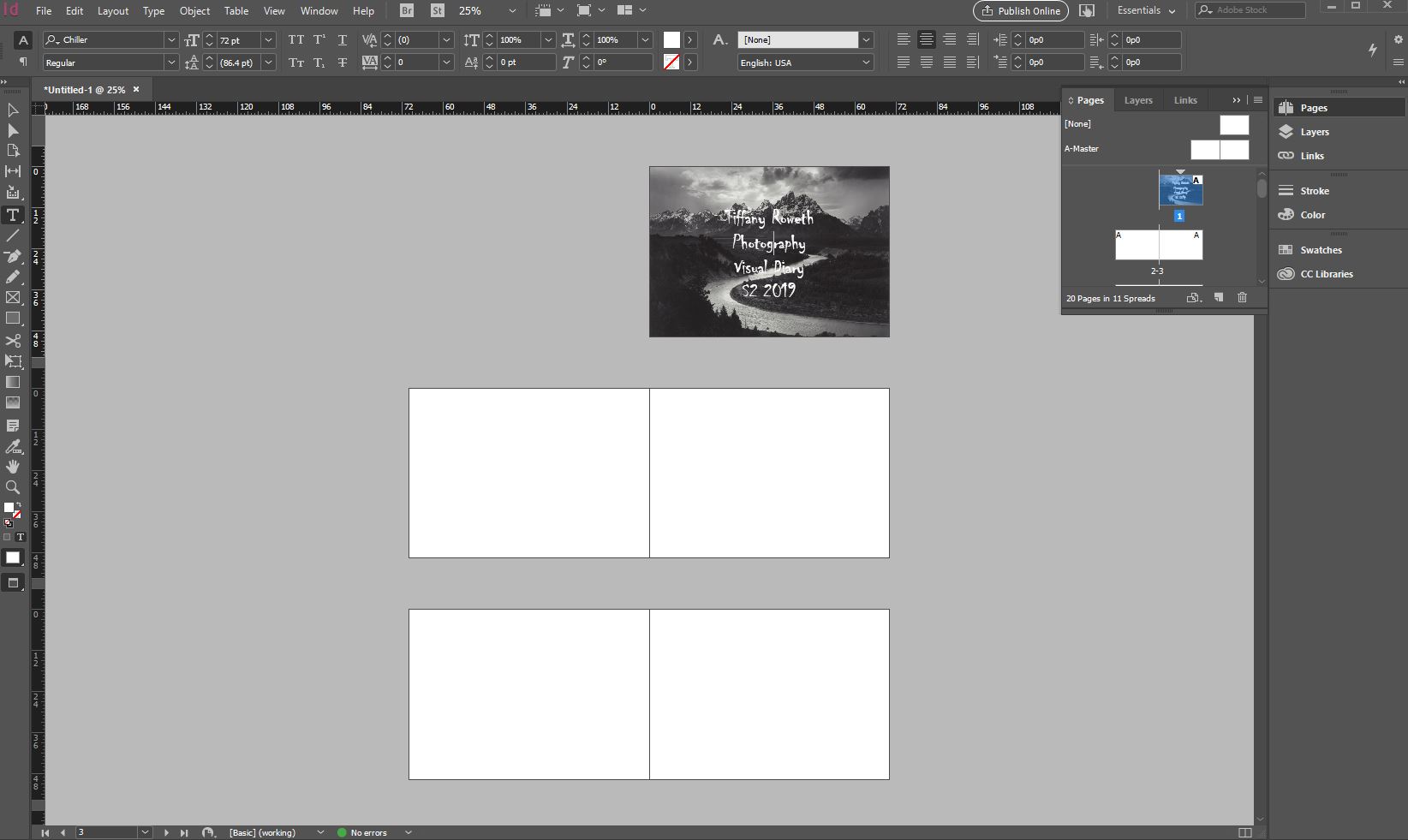Select the Direct Selection tool
The image size is (1408, 840).
tap(13, 130)
